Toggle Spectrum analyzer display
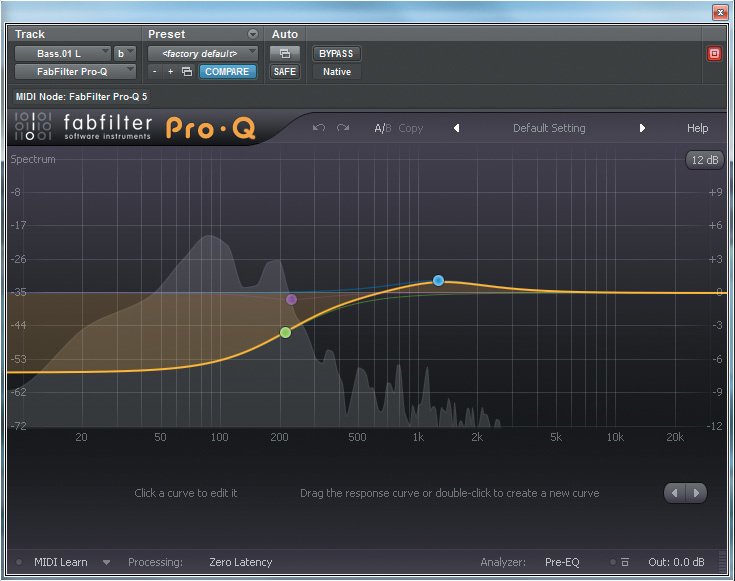Viewport: 735px width, 581px height. point(33,159)
